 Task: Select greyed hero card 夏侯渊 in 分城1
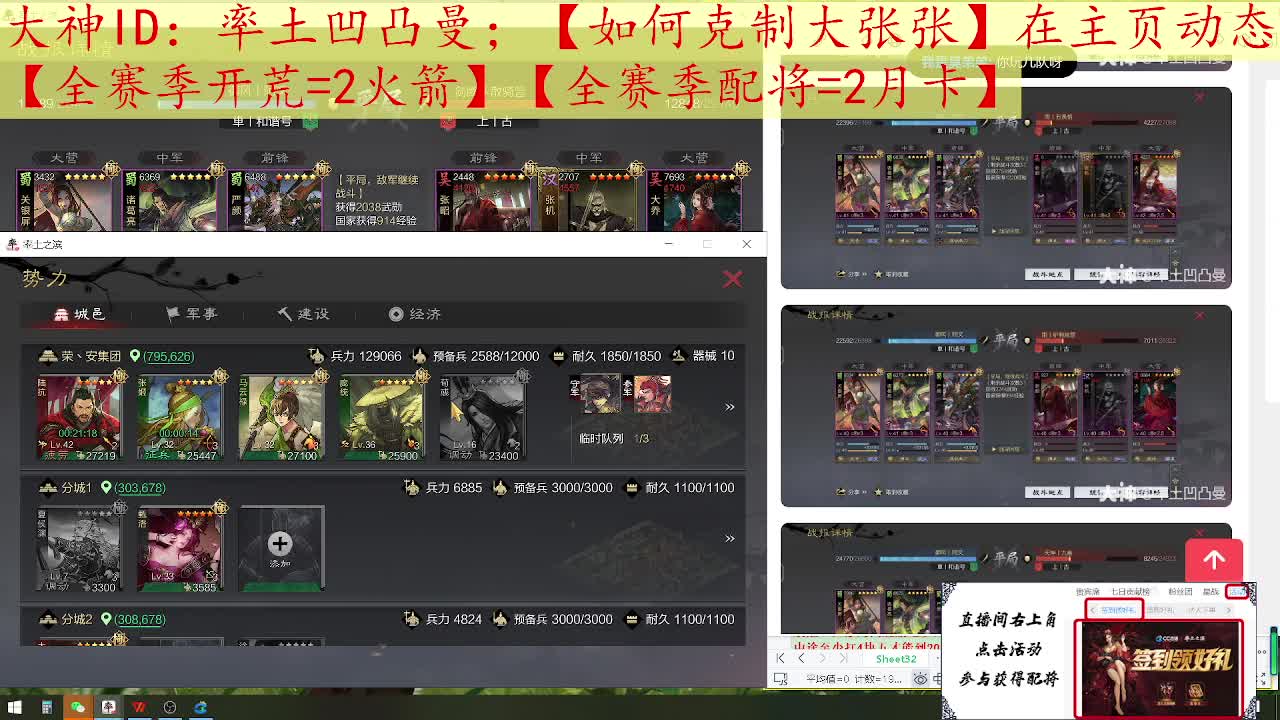click(80, 549)
